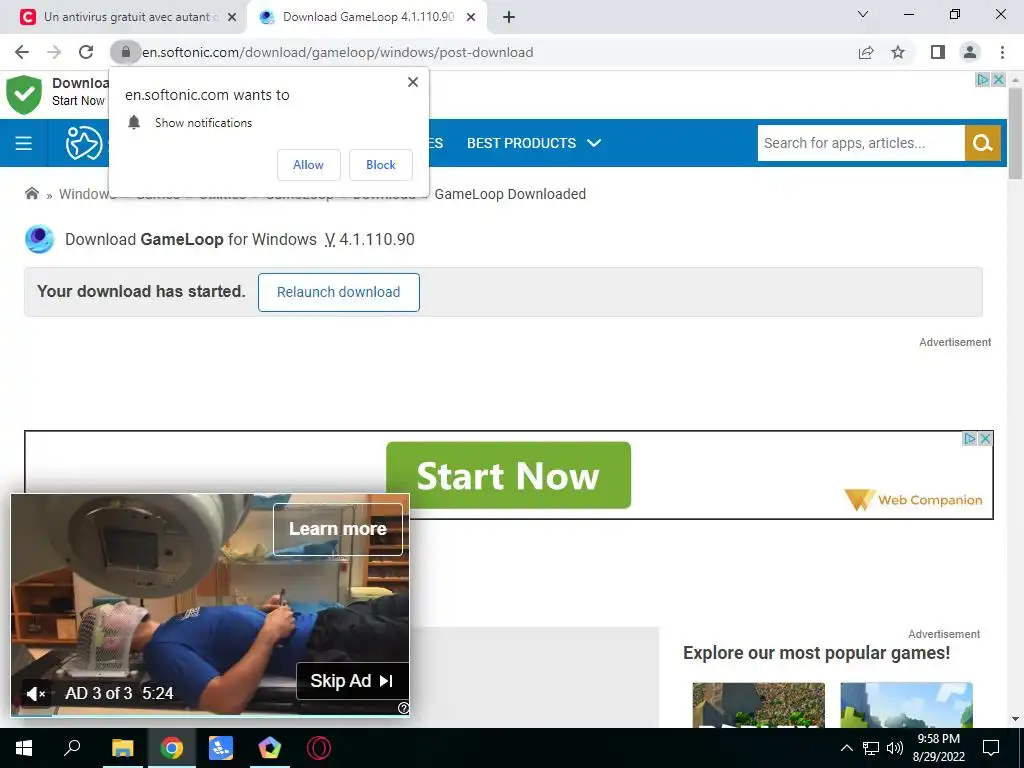
Task: Close the Download GameLoop tab
Action: pyautogui.click(x=471, y=18)
